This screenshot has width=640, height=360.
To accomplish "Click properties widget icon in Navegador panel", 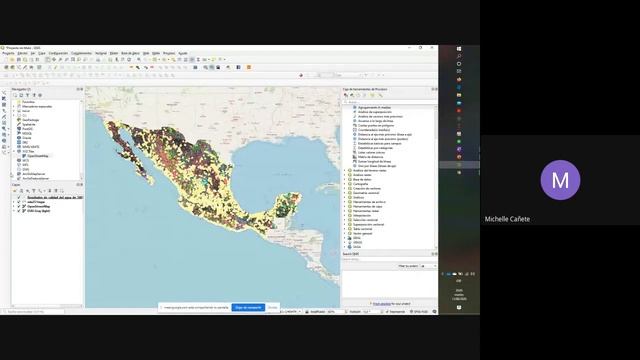I will 40,95.
